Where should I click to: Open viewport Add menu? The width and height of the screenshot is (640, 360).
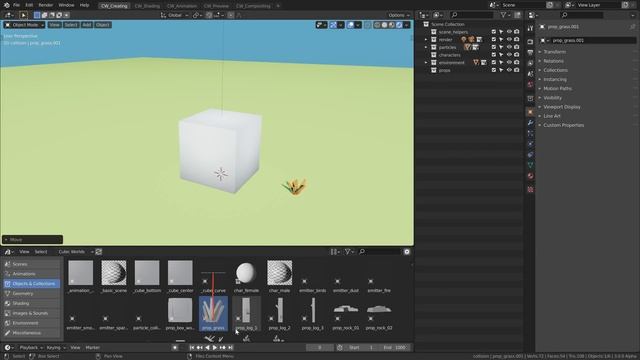click(x=87, y=25)
